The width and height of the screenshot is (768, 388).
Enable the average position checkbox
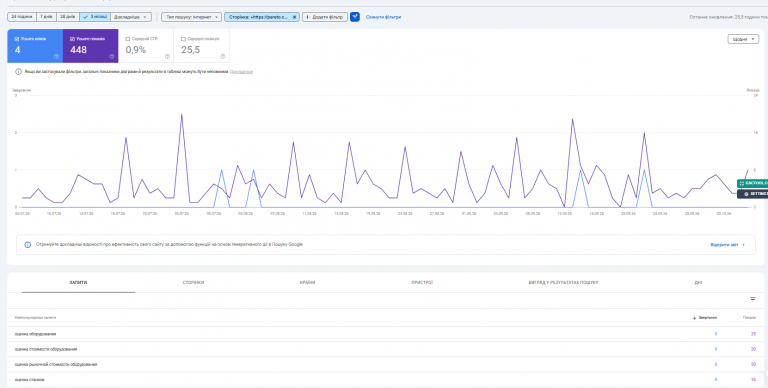184,39
